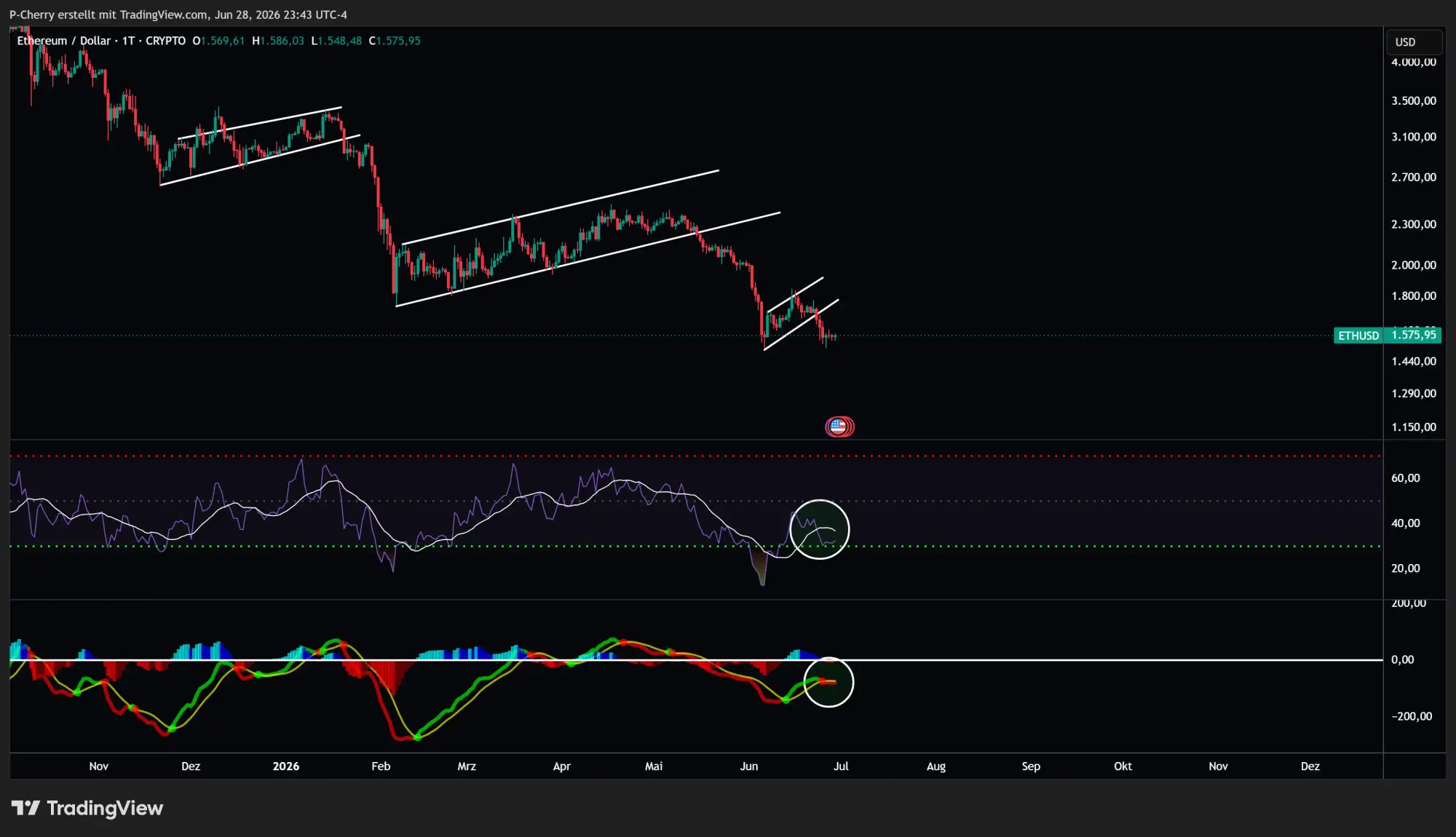The image size is (1456, 837).
Task: Click the chart attribution header text
Action: pyautogui.click(x=178, y=15)
